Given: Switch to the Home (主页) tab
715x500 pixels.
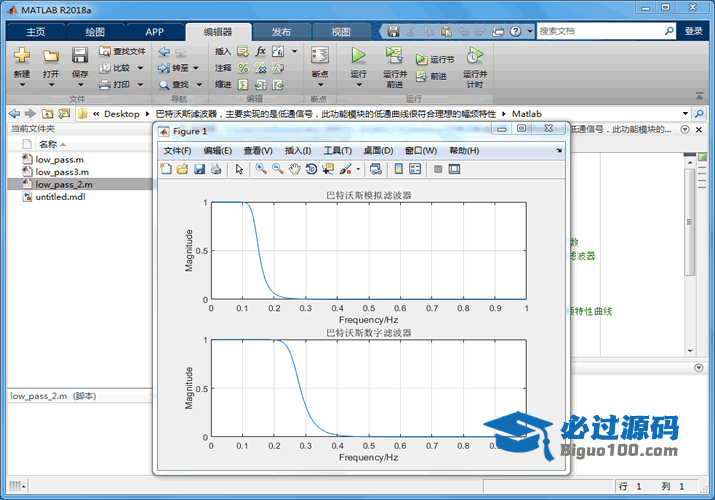Looking at the screenshot, I should [x=36, y=32].
